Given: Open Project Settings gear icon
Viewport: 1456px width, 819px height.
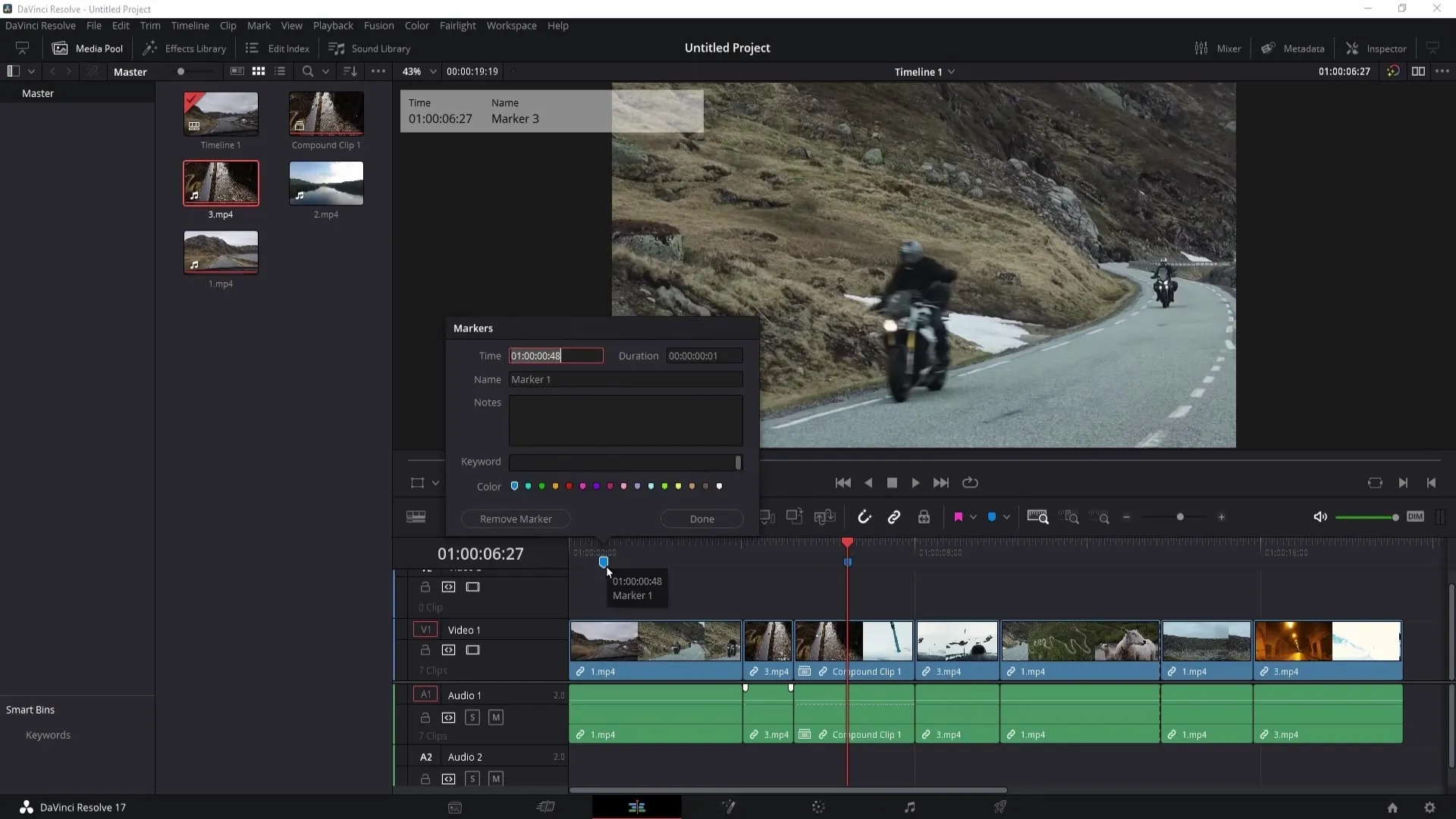Looking at the screenshot, I should pos(1429,808).
